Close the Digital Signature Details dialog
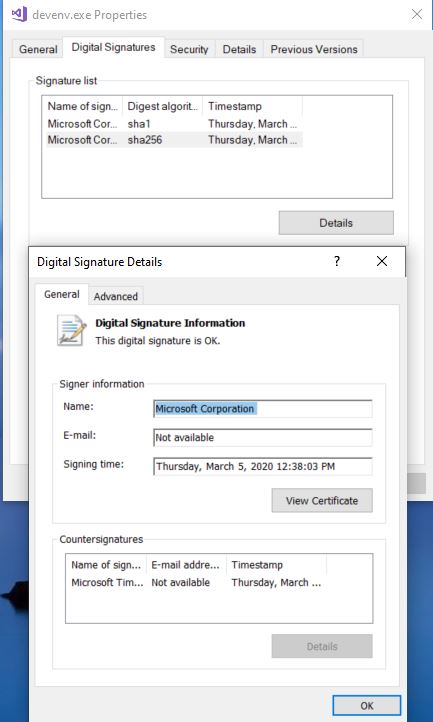433x722 pixels. click(x=382, y=262)
